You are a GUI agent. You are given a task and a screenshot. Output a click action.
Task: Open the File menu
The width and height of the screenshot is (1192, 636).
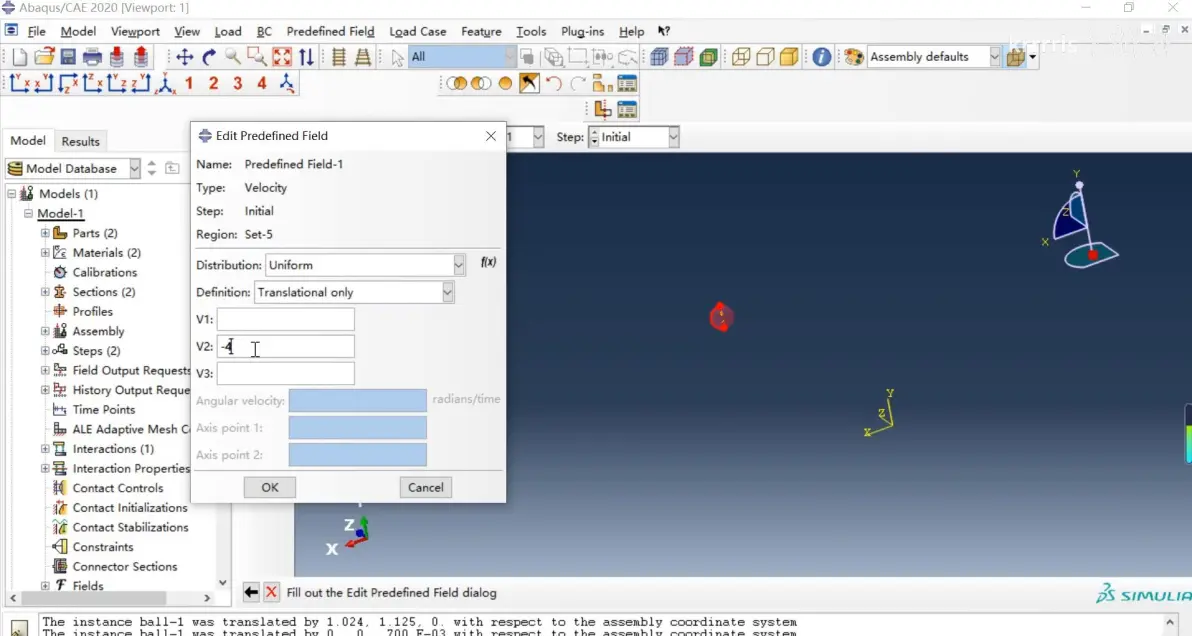36,32
